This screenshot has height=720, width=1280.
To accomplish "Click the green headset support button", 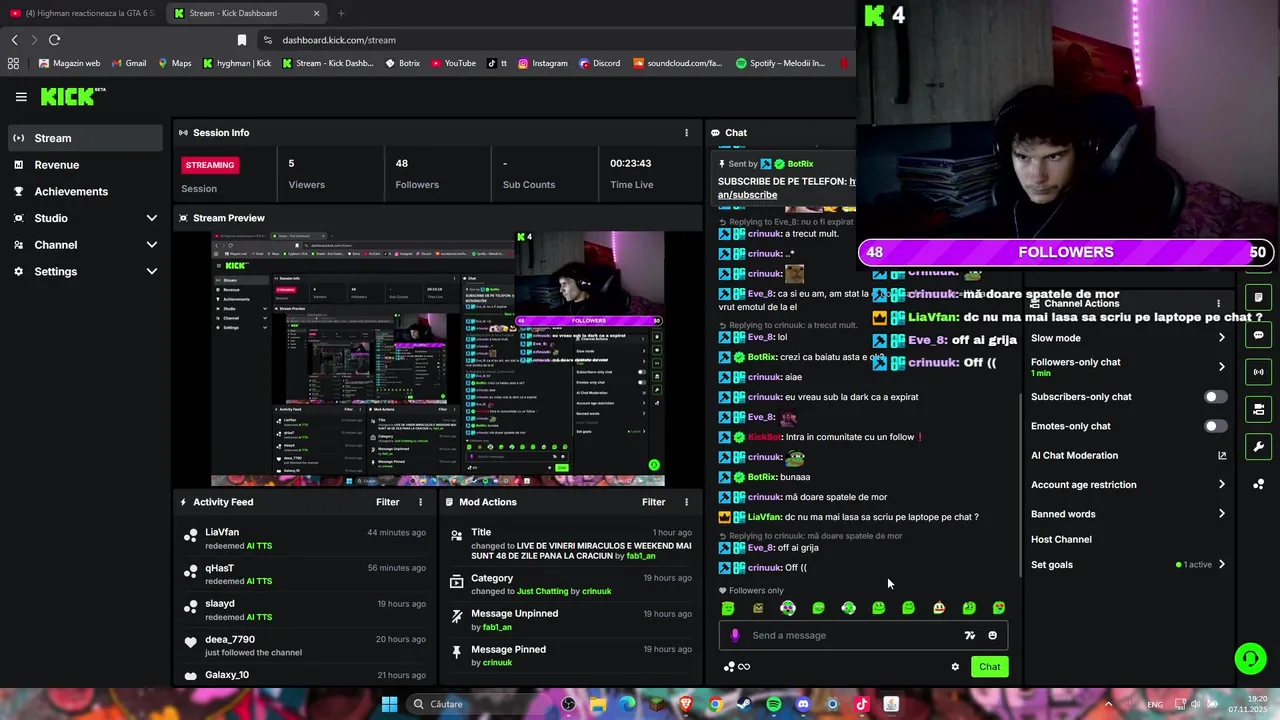I will pos(1250,658).
